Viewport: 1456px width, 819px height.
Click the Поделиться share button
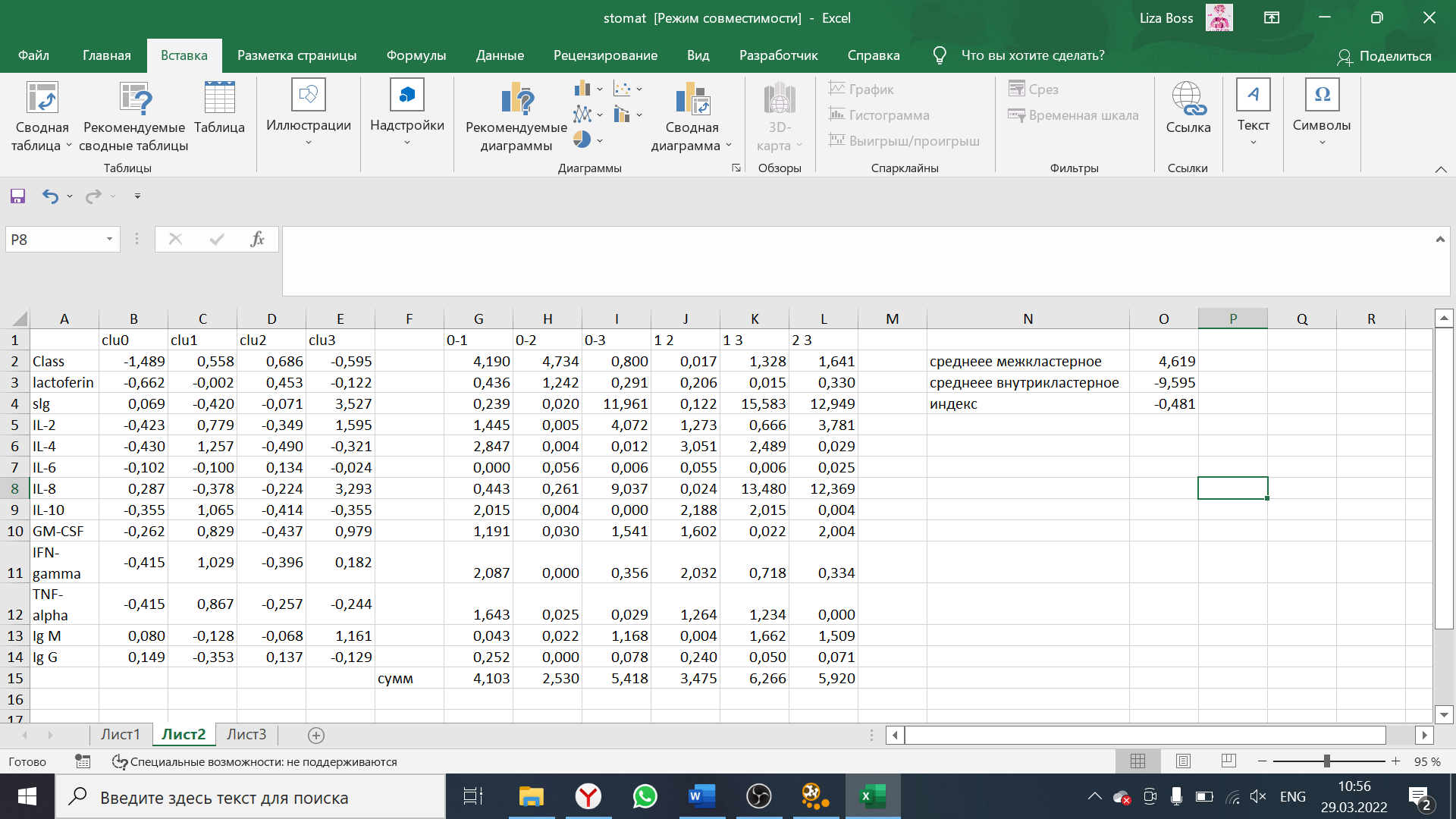1384,56
